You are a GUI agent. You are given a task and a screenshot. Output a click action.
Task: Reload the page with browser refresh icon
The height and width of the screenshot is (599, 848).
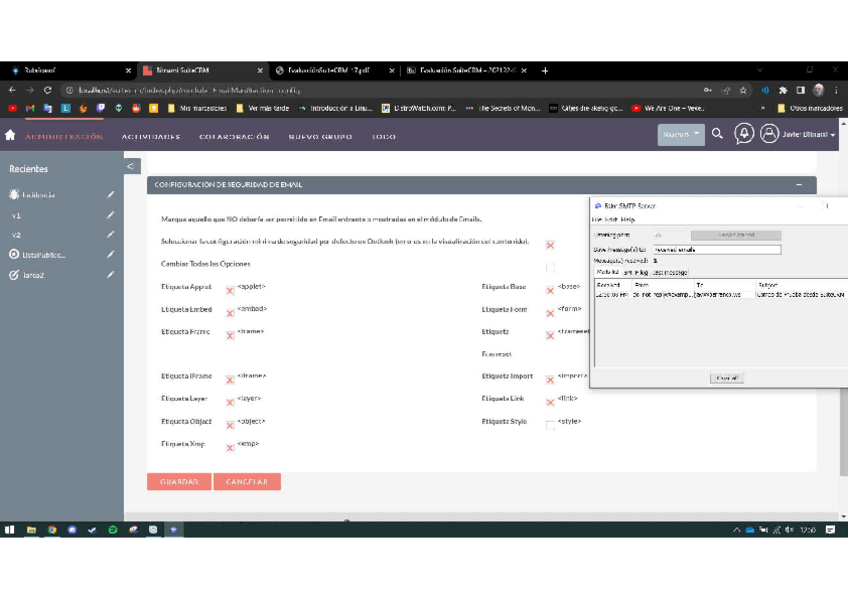pos(47,90)
